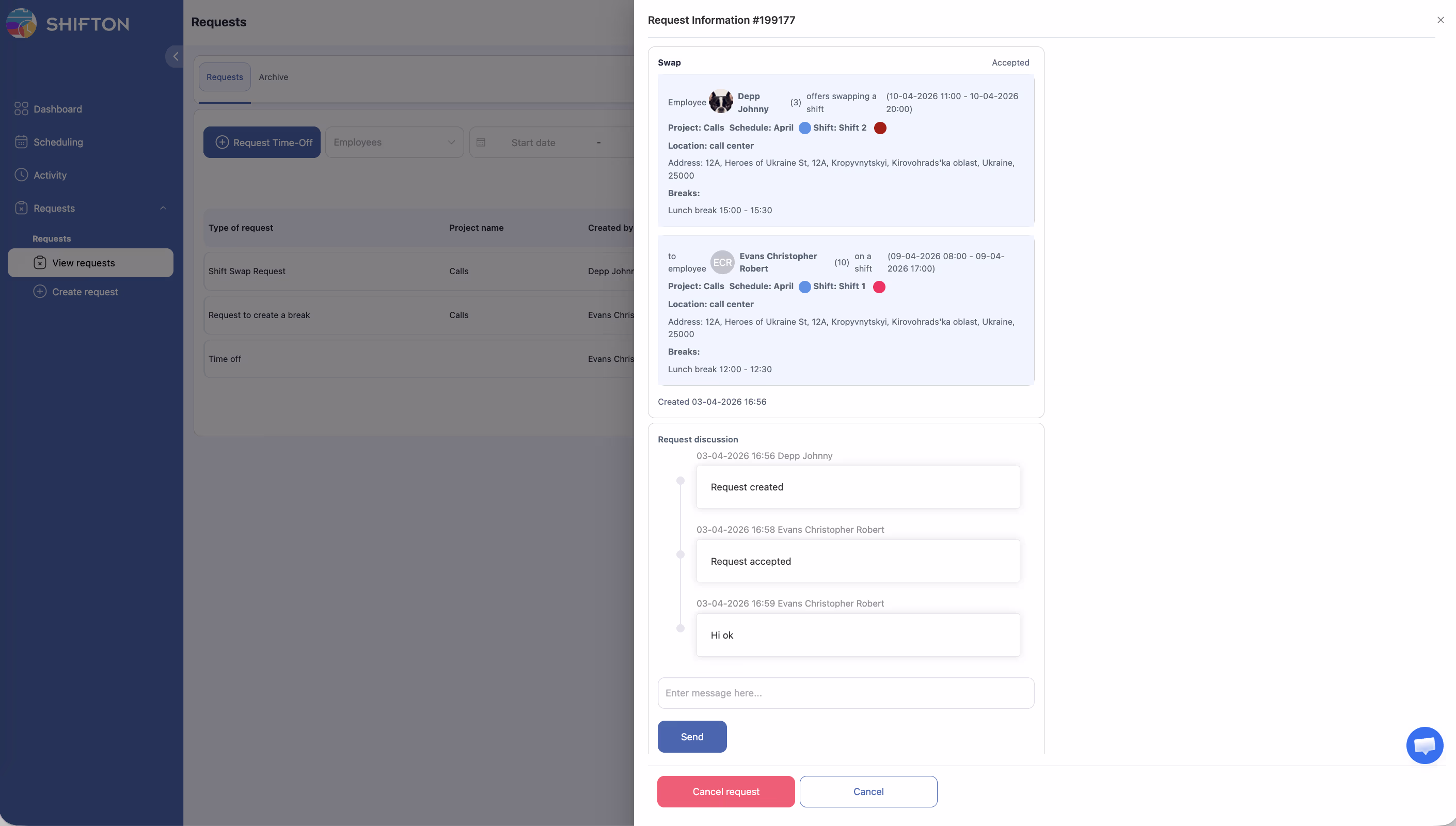Focus the Enter message here field
This screenshot has height=826, width=1456.
point(845,693)
